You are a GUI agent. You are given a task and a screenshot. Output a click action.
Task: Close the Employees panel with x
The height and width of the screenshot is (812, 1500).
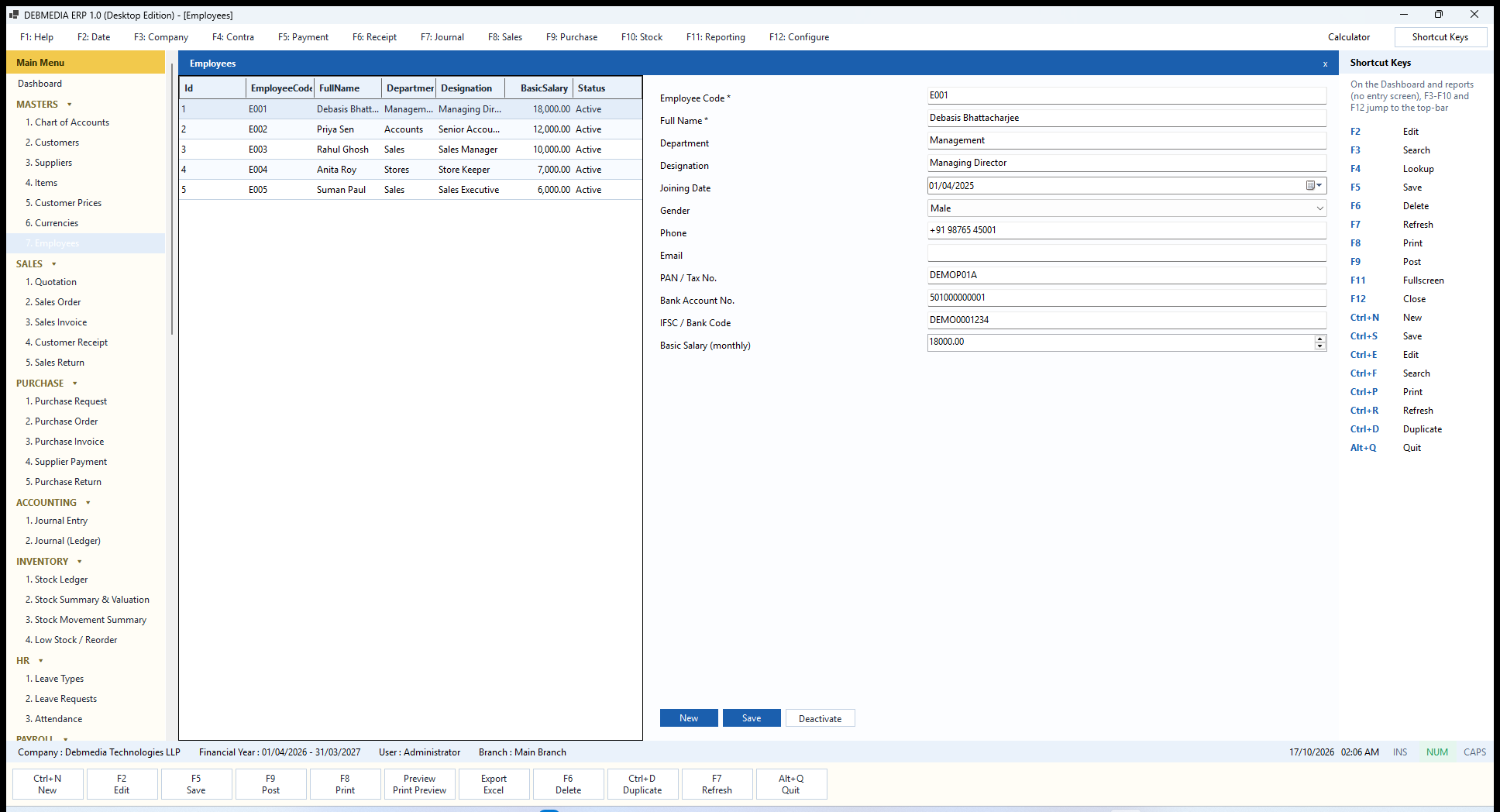[1325, 64]
